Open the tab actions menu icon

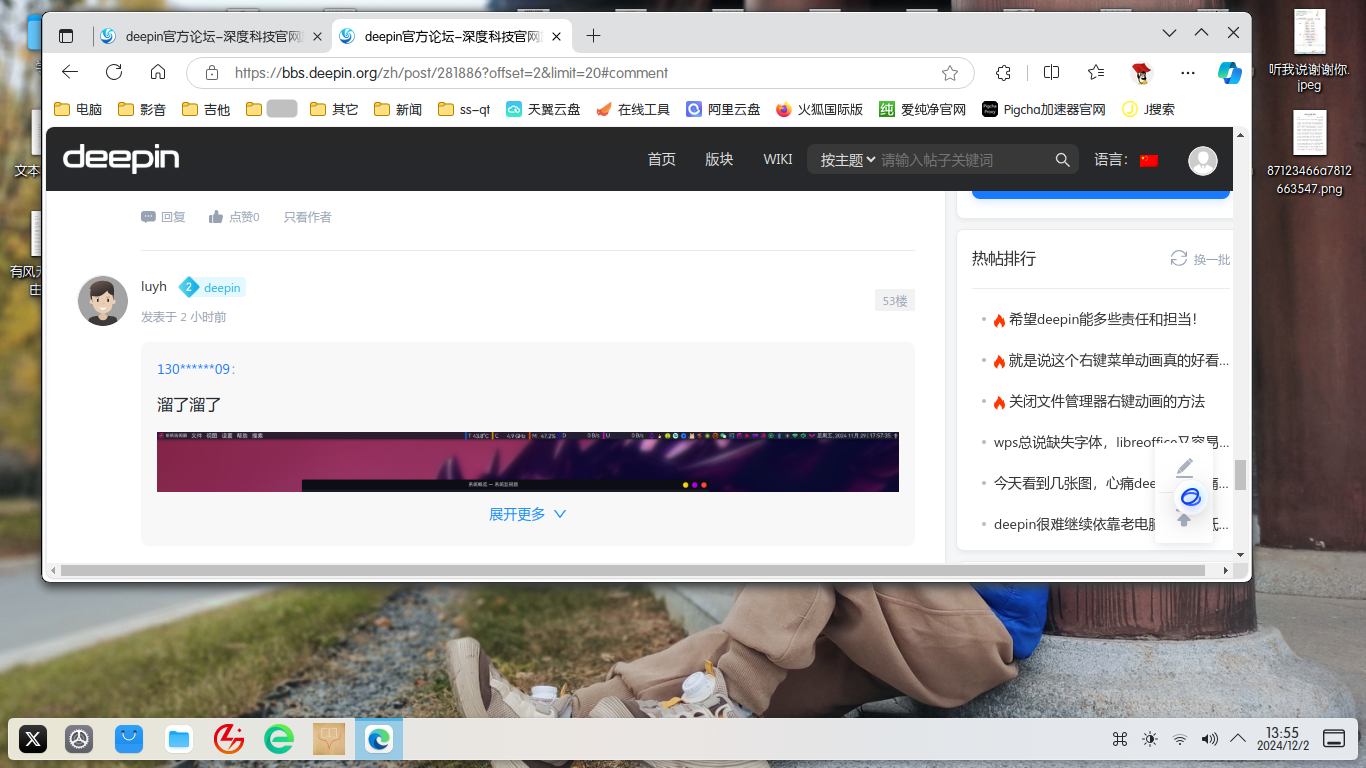coord(66,36)
